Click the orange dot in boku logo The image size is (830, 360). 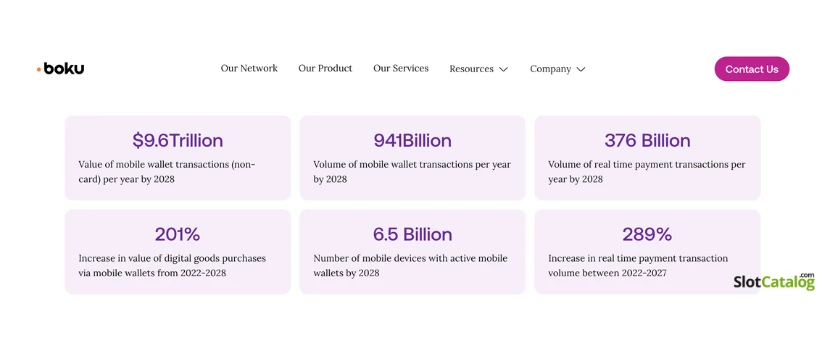click(x=39, y=69)
